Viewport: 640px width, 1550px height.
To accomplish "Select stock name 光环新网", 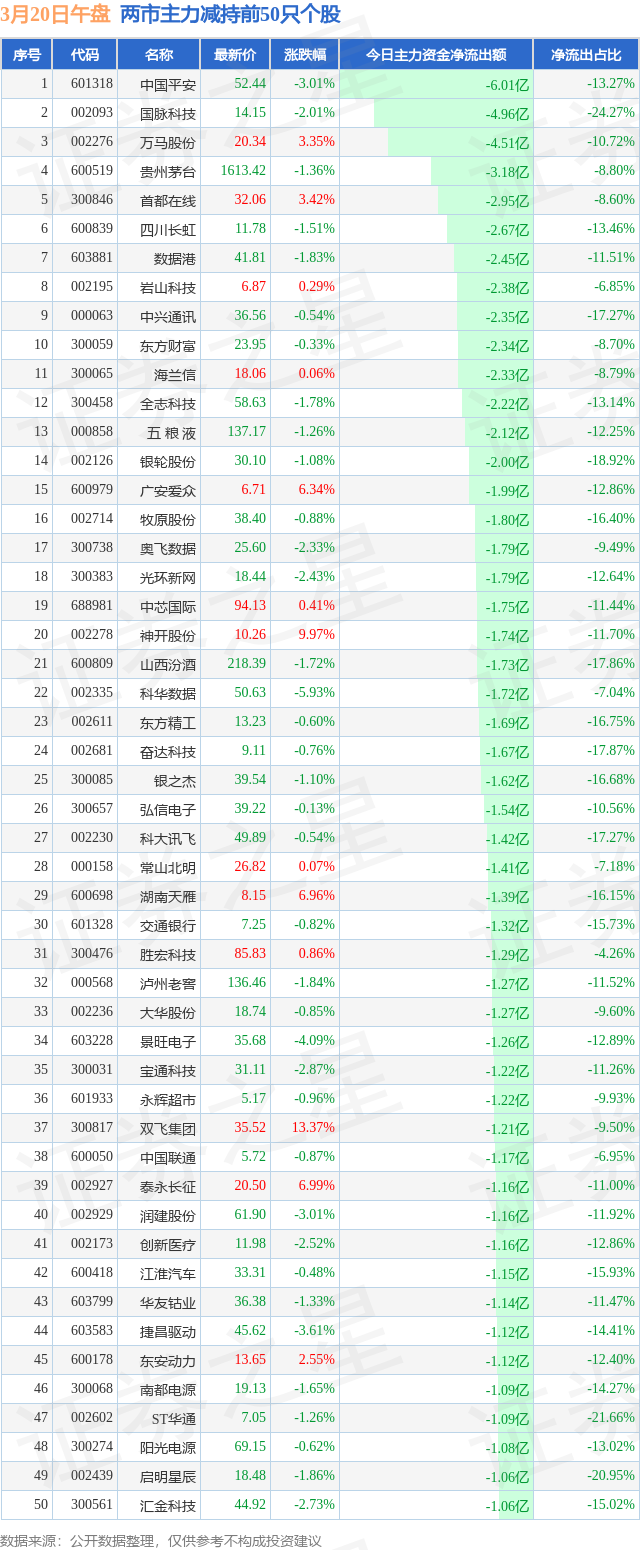I will 169,577.
